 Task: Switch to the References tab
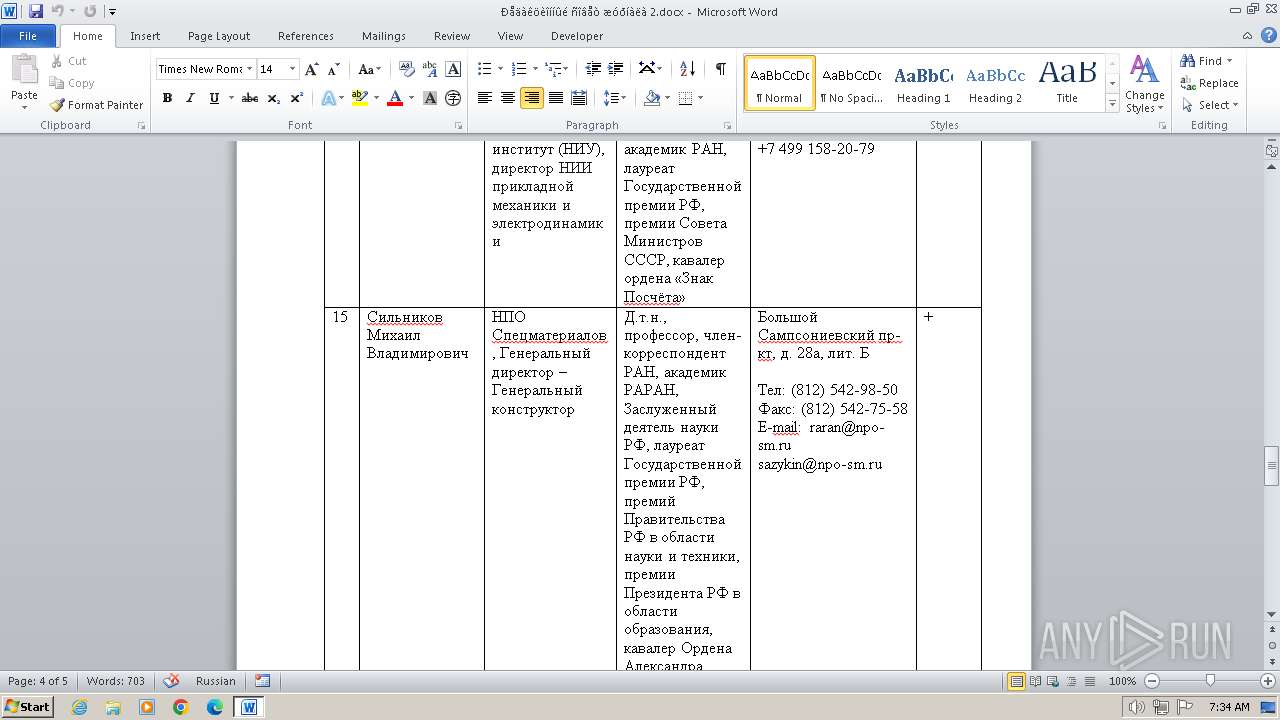click(306, 36)
